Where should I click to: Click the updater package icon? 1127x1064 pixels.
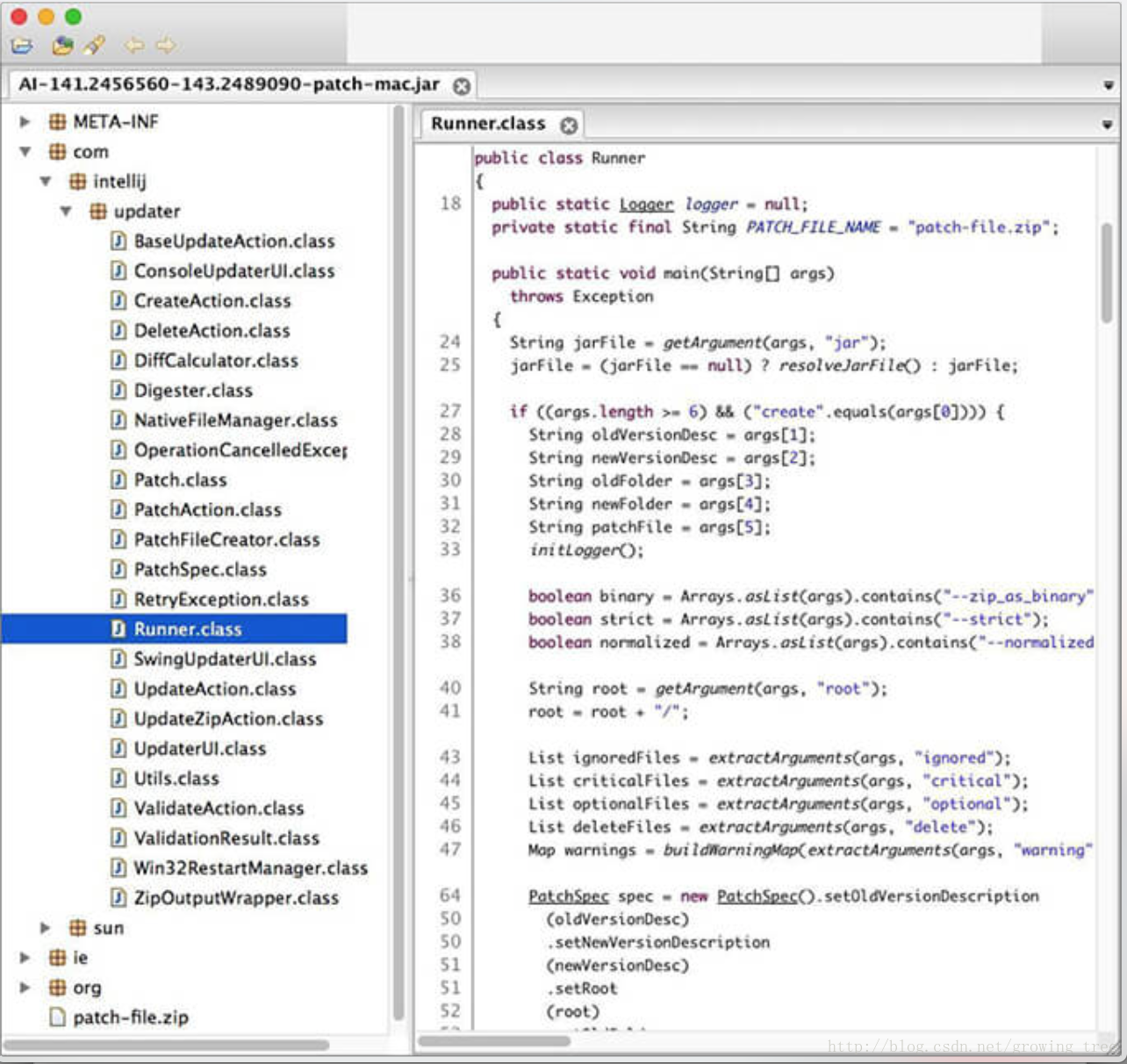97,212
